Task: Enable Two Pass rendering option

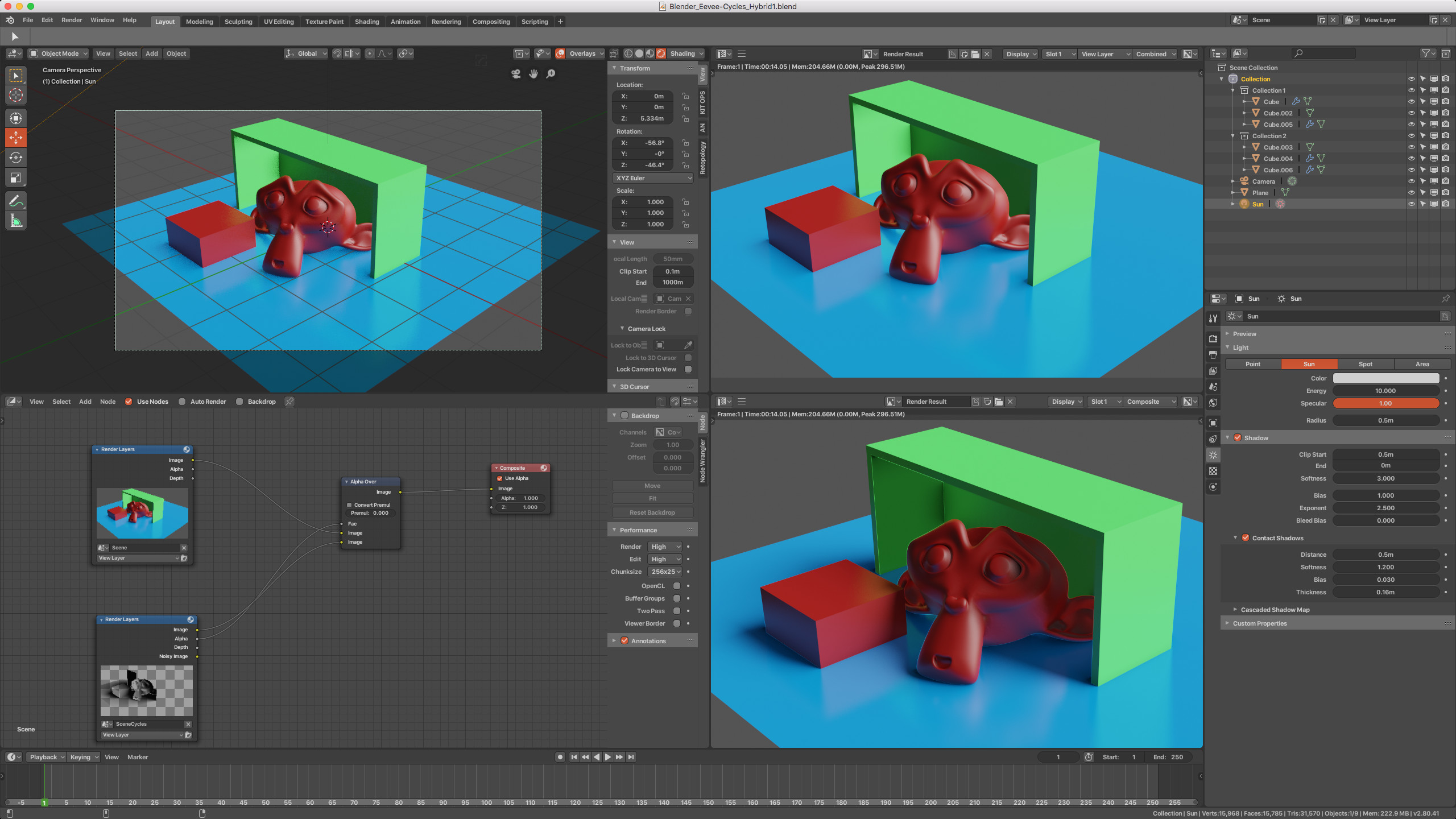Action: point(677,610)
